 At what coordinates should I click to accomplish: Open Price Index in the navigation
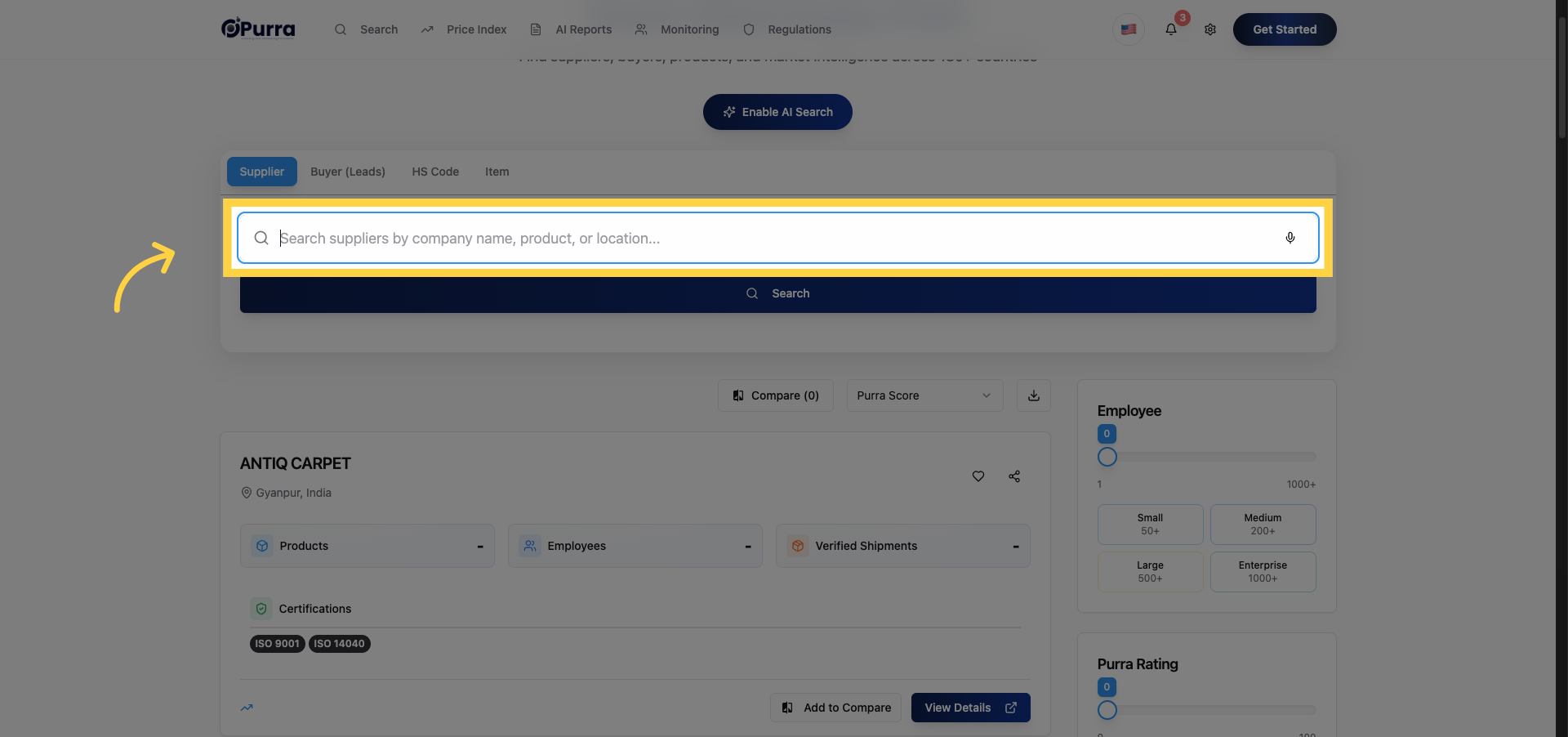(x=464, y=29)
